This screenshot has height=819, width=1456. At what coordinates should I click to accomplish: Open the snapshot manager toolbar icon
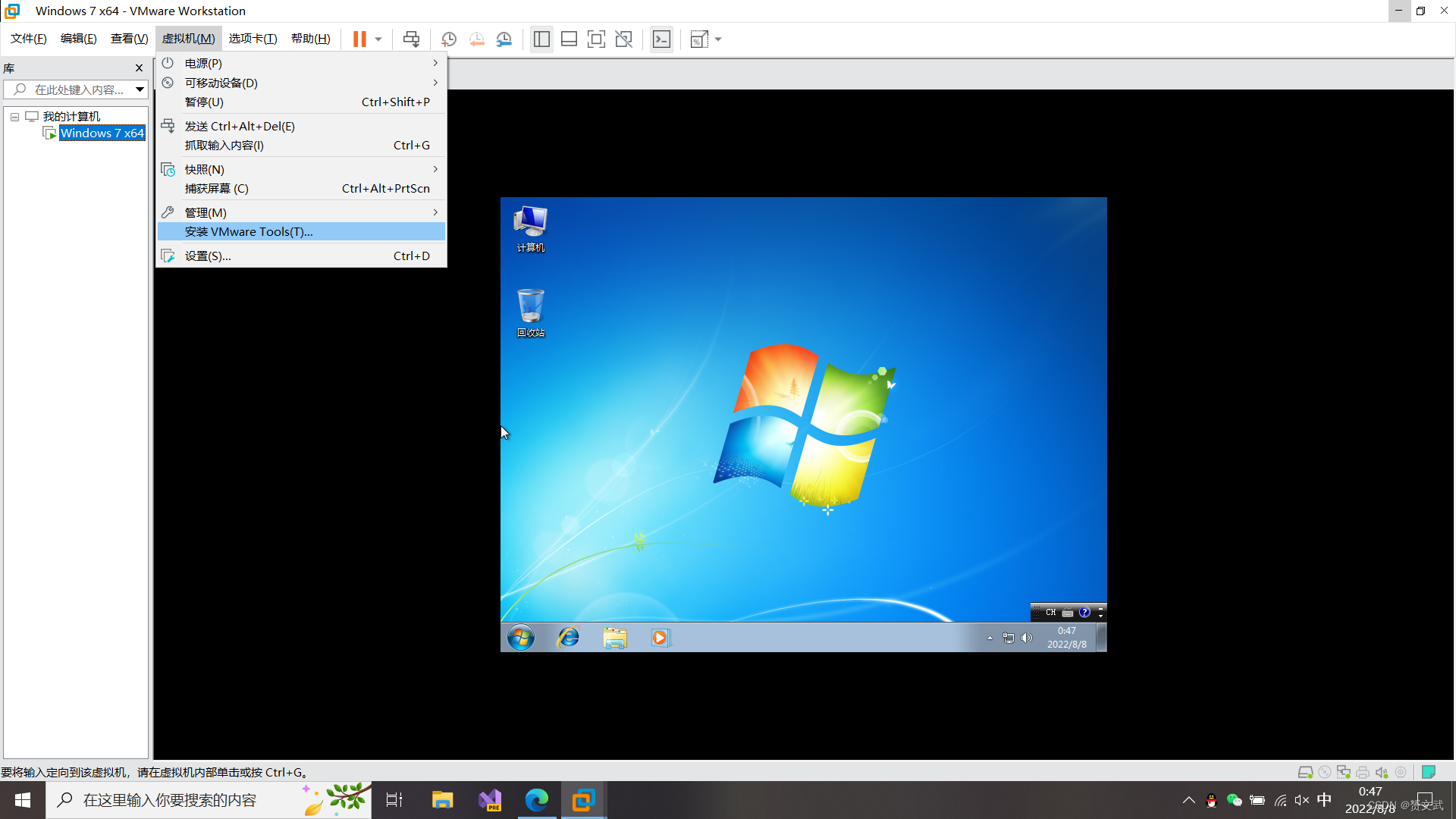[x=504, y=39]
